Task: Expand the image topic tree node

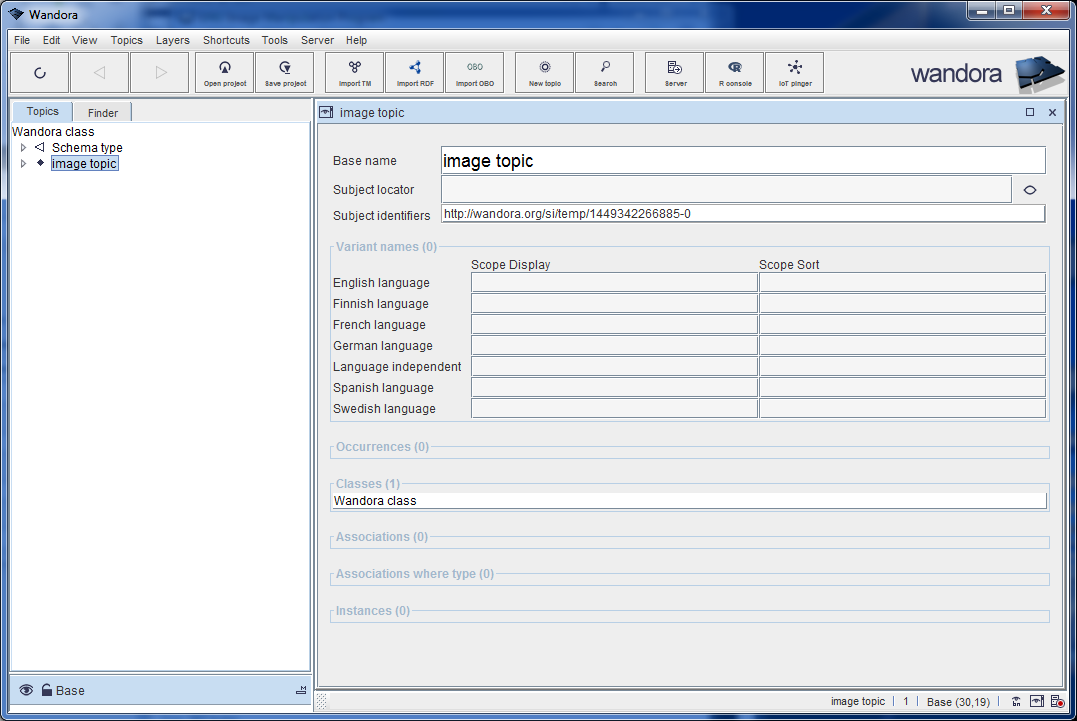Action: click(23, 163)
